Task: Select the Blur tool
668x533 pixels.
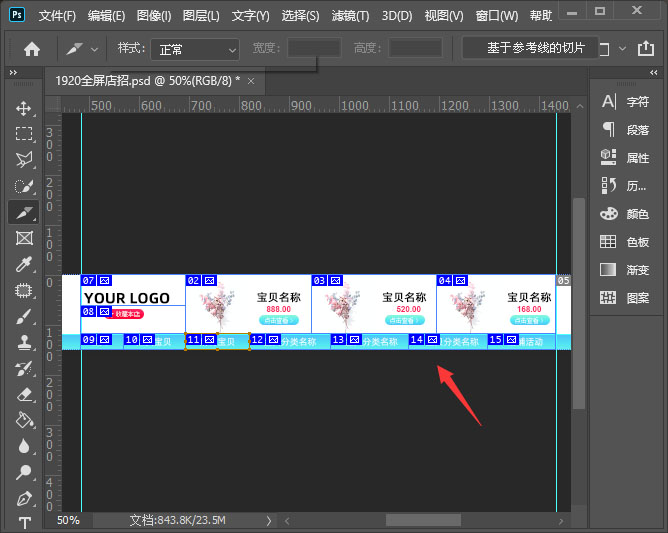Action: (24, 446)
